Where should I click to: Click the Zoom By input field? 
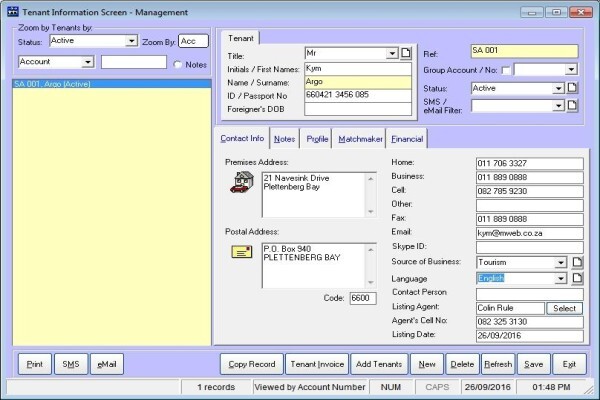coord(194,41)
